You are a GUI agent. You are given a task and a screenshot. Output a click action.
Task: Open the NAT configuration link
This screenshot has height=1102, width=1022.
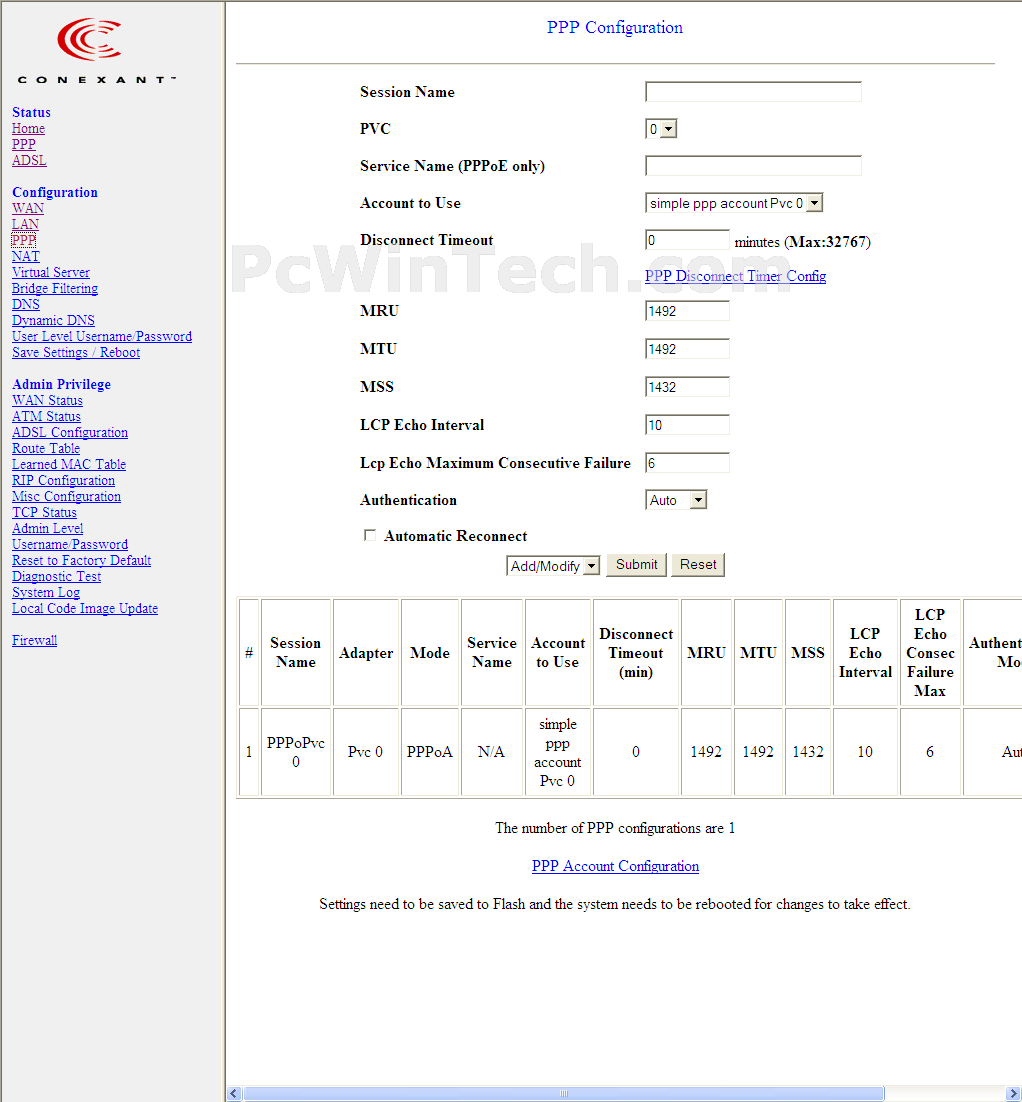point(25,257)
